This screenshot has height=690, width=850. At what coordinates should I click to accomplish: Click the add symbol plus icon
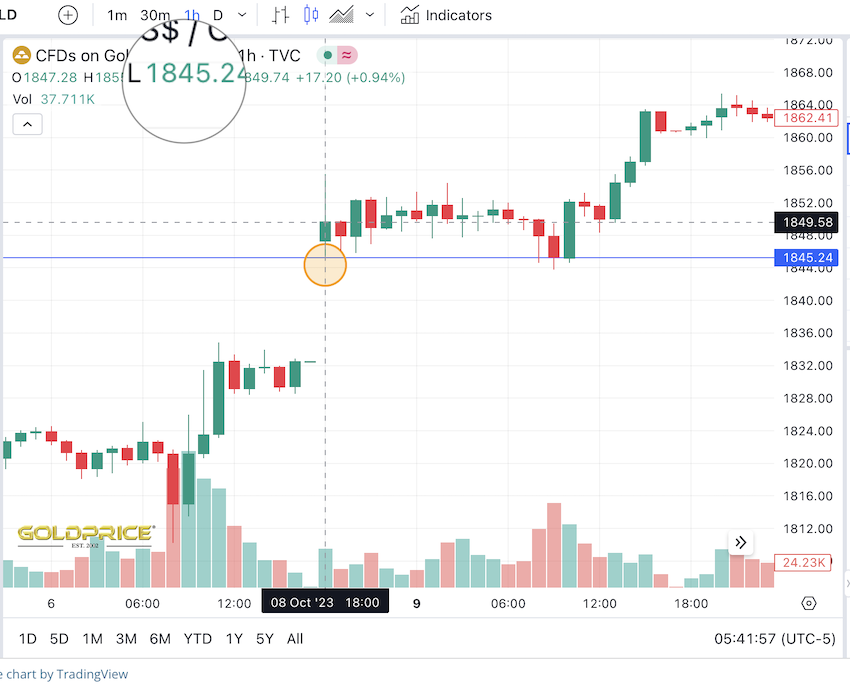(67, 15)
